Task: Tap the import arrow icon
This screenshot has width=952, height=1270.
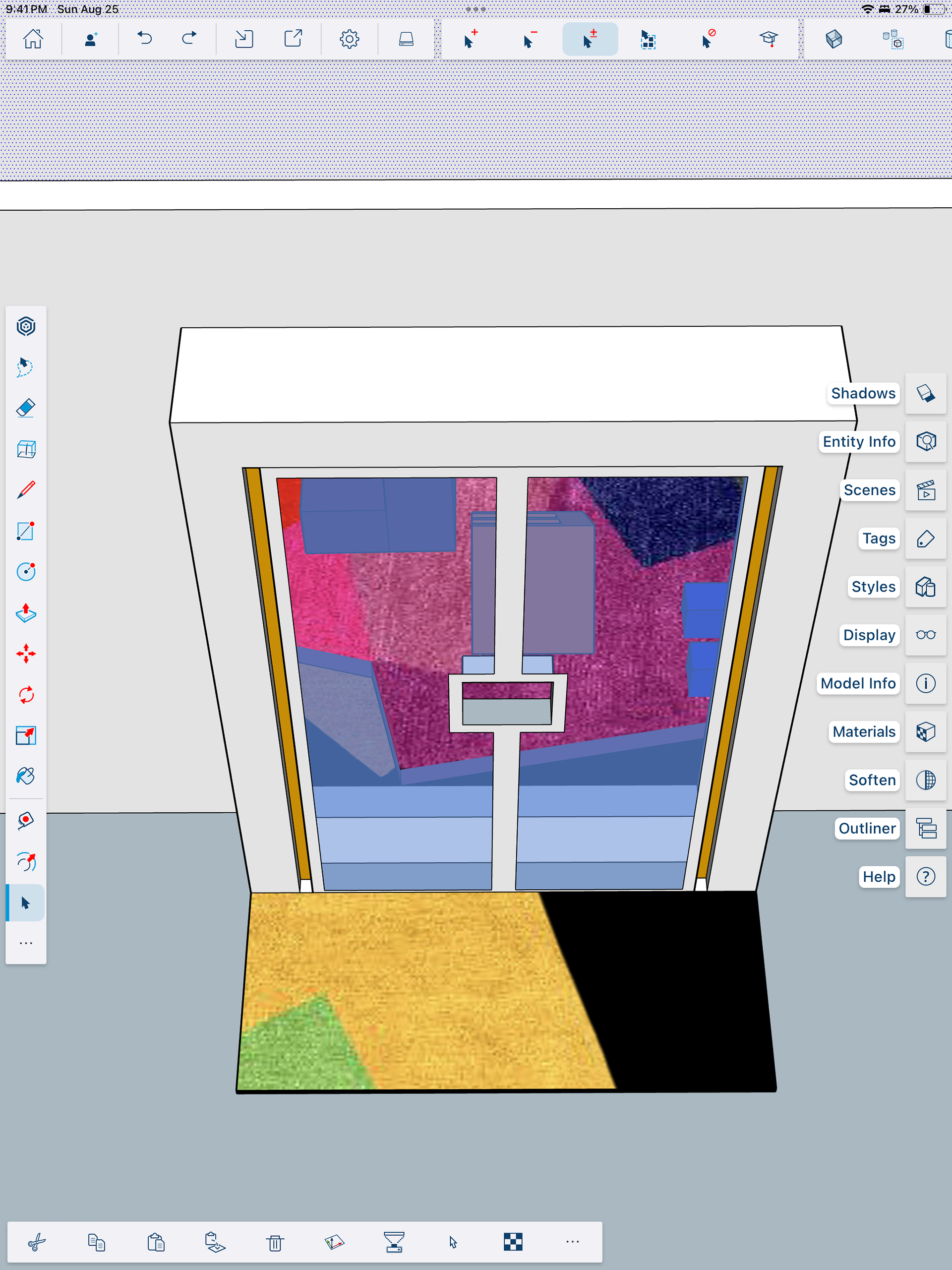Action: coord(244,39)
